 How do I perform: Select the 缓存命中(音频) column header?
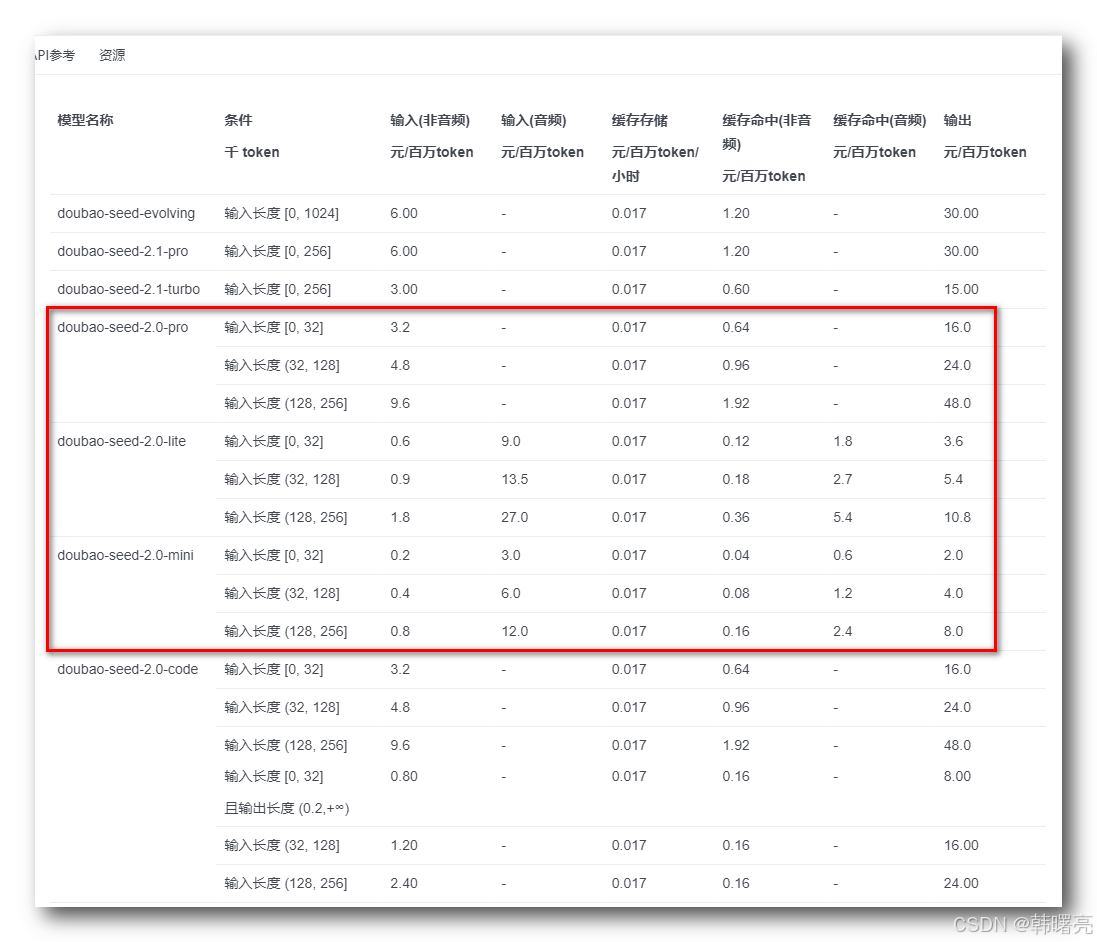tap(879, 120)
